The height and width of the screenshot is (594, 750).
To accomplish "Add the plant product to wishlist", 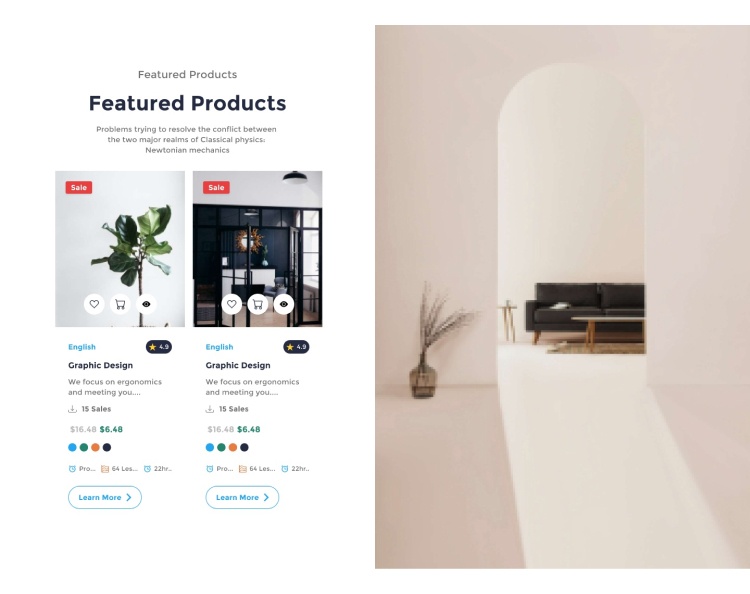I will tap(94, 304).
